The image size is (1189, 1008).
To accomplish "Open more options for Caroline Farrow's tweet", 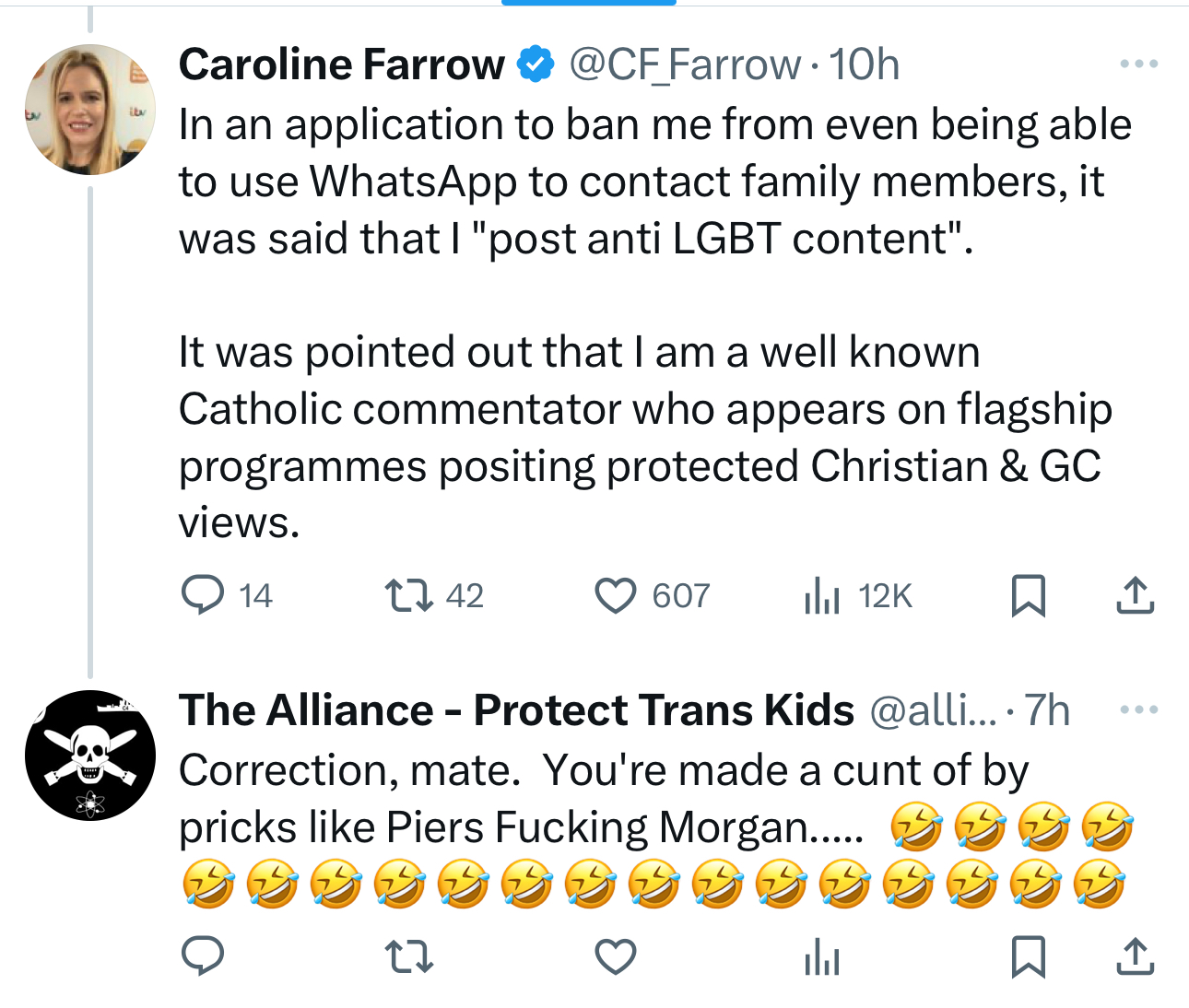I will coord(1138,64).
